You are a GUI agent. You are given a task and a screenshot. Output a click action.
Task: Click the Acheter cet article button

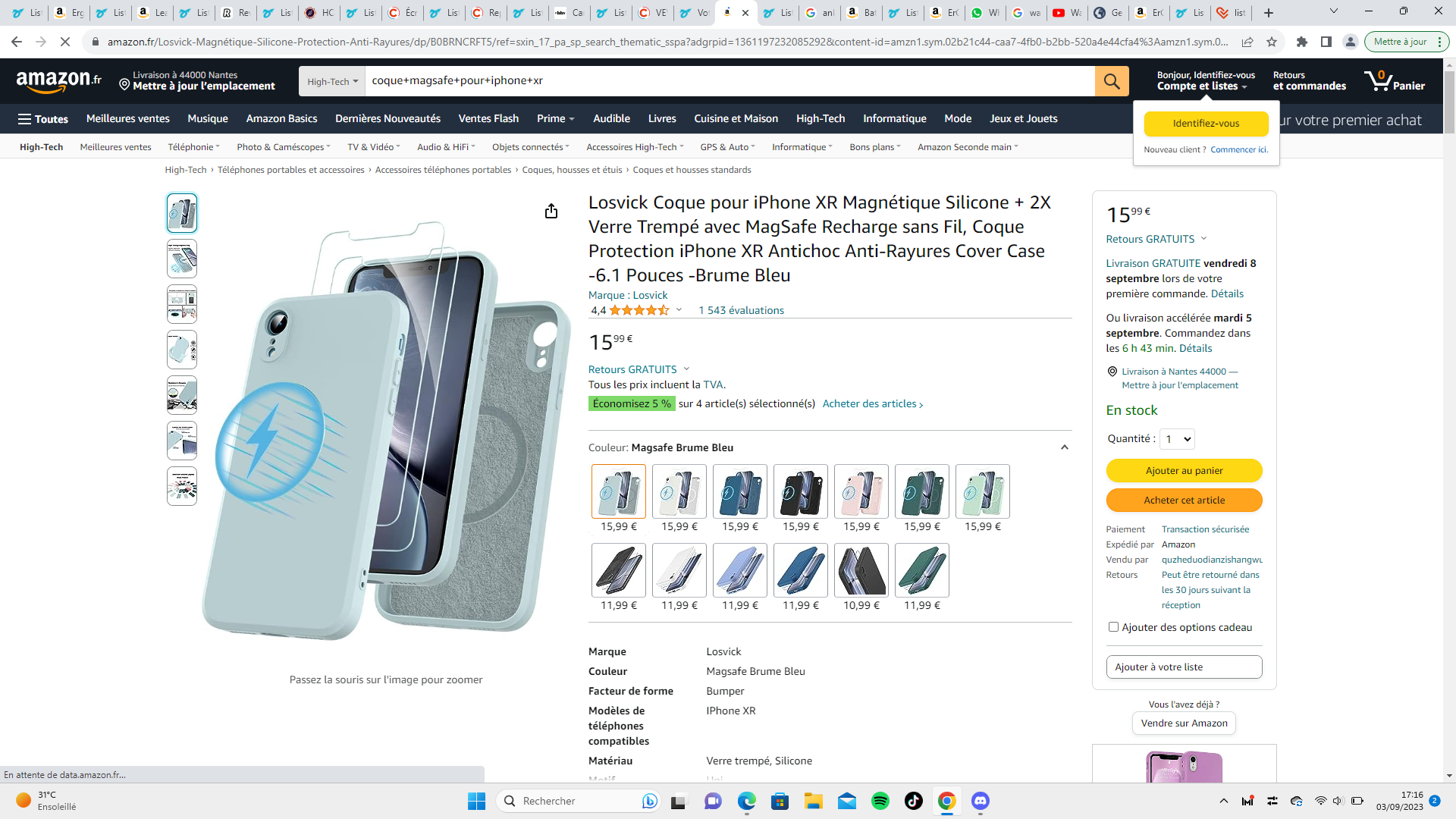tap(1184, 500)
